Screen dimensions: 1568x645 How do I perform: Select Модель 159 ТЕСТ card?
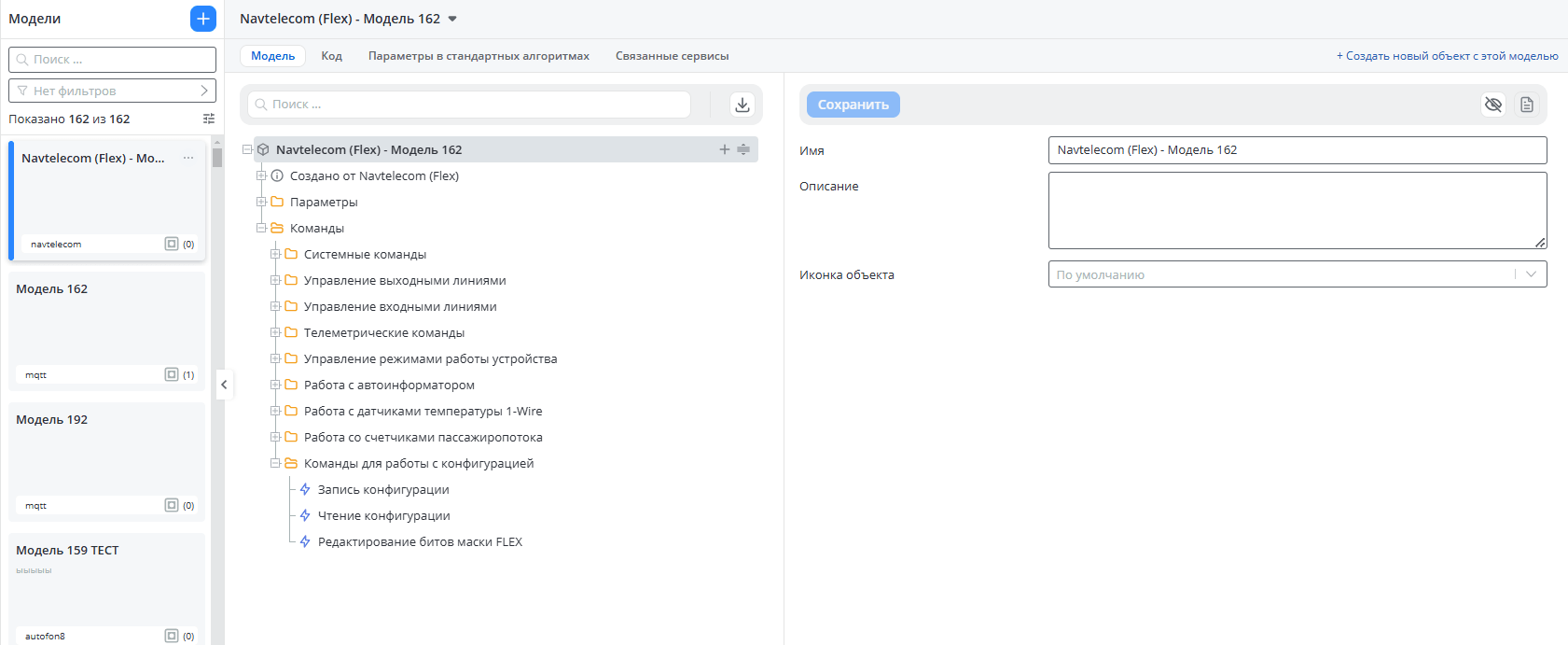pos(106,589)
